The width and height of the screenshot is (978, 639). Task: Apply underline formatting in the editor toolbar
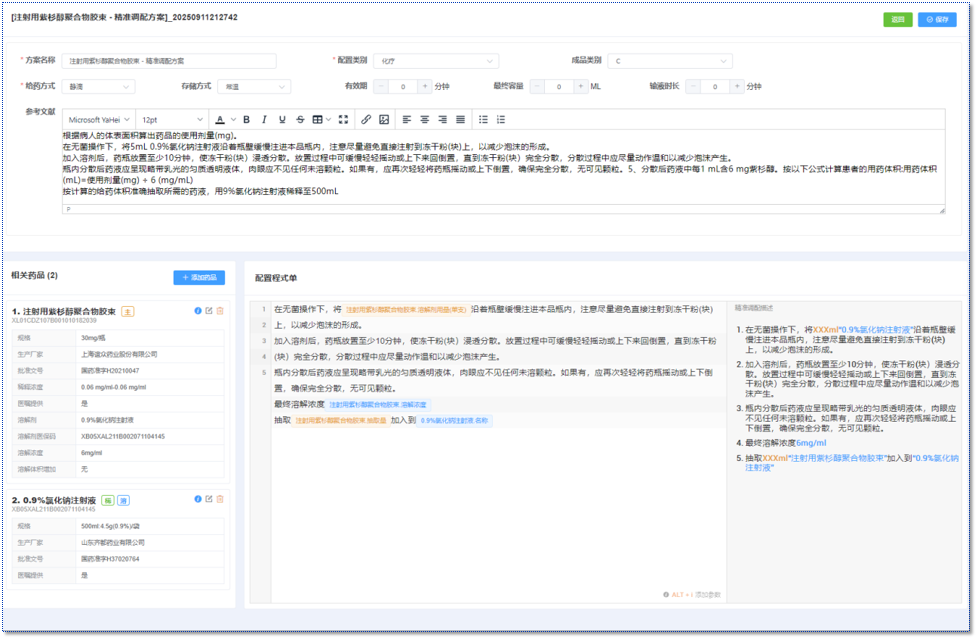click(282, 120)
